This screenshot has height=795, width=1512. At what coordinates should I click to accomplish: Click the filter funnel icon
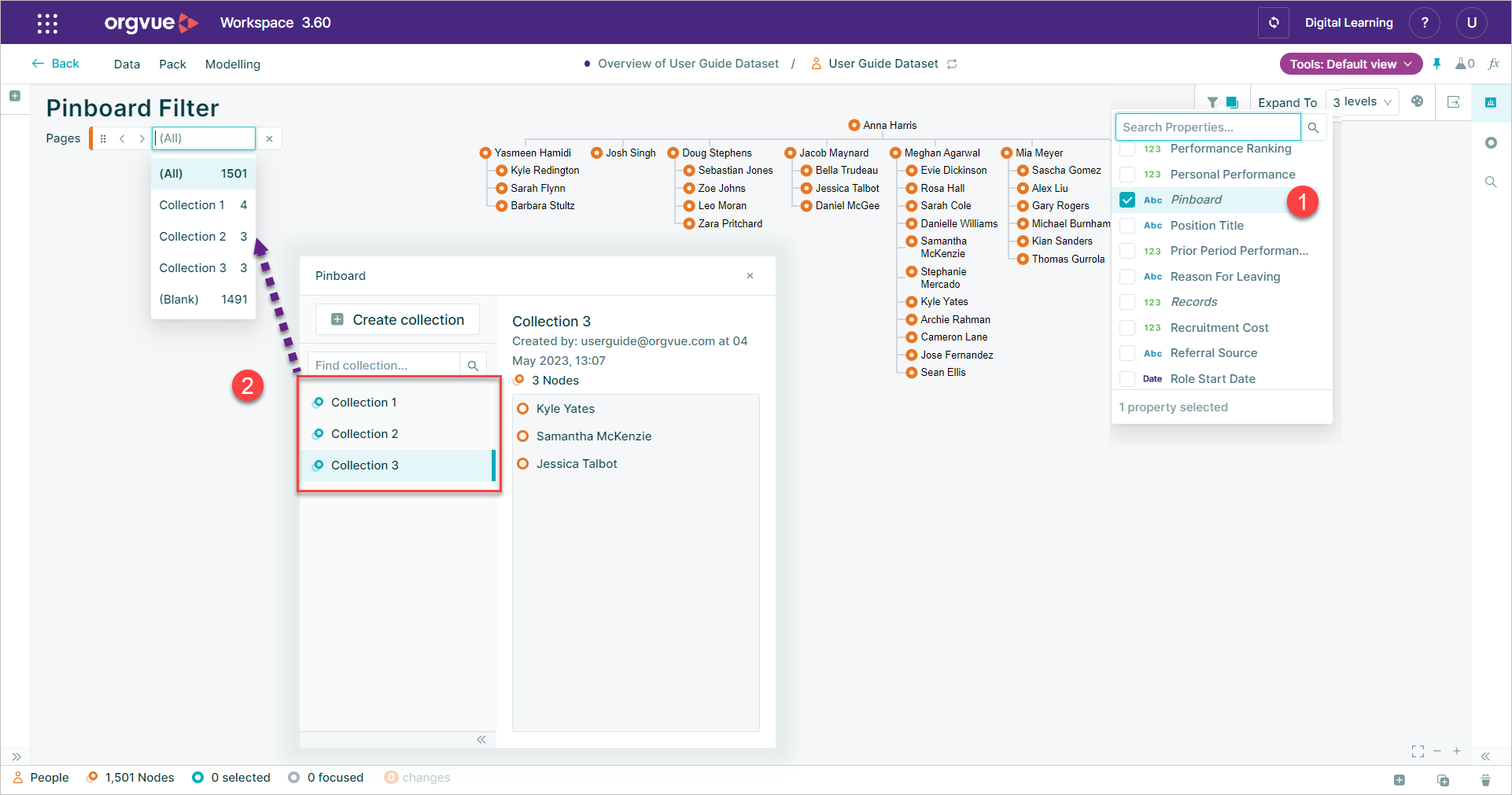click(1212, 102)
